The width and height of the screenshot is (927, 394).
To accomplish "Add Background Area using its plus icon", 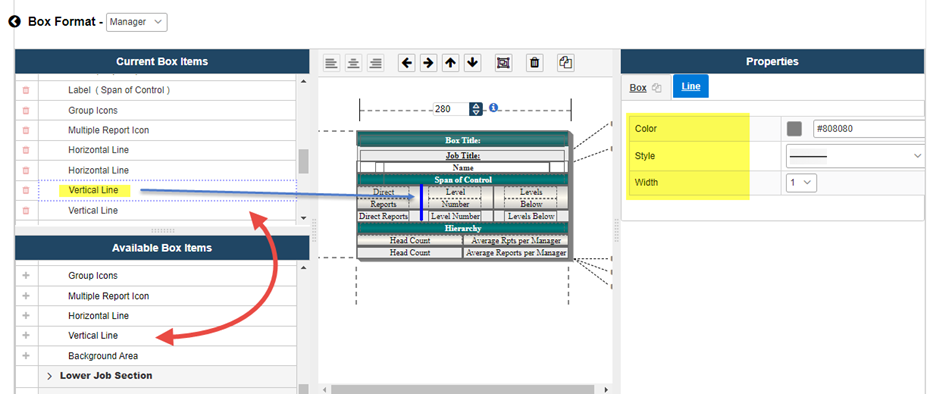I will (x=26, y=356).
